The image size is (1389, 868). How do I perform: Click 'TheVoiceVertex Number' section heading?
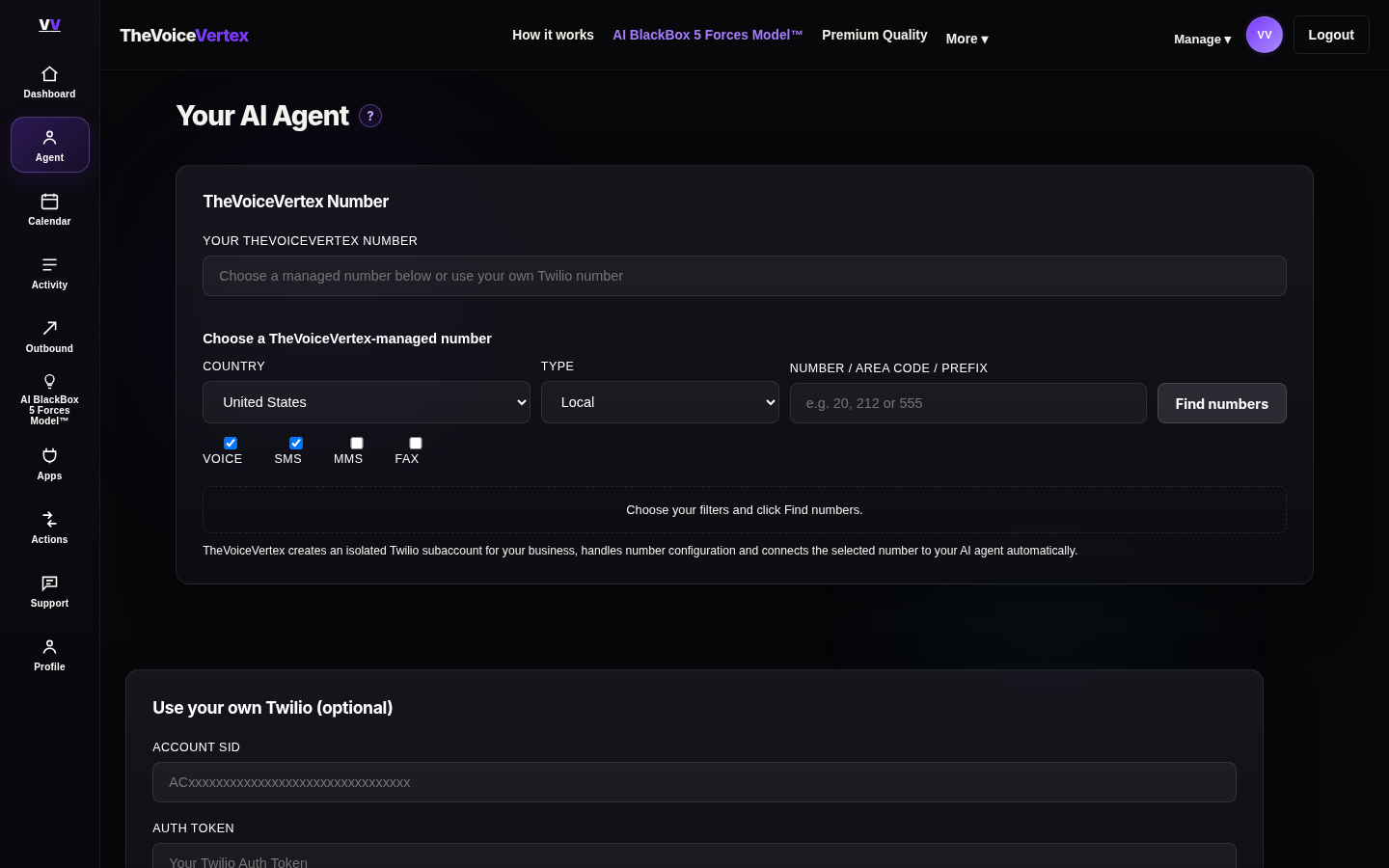[296, 202]
